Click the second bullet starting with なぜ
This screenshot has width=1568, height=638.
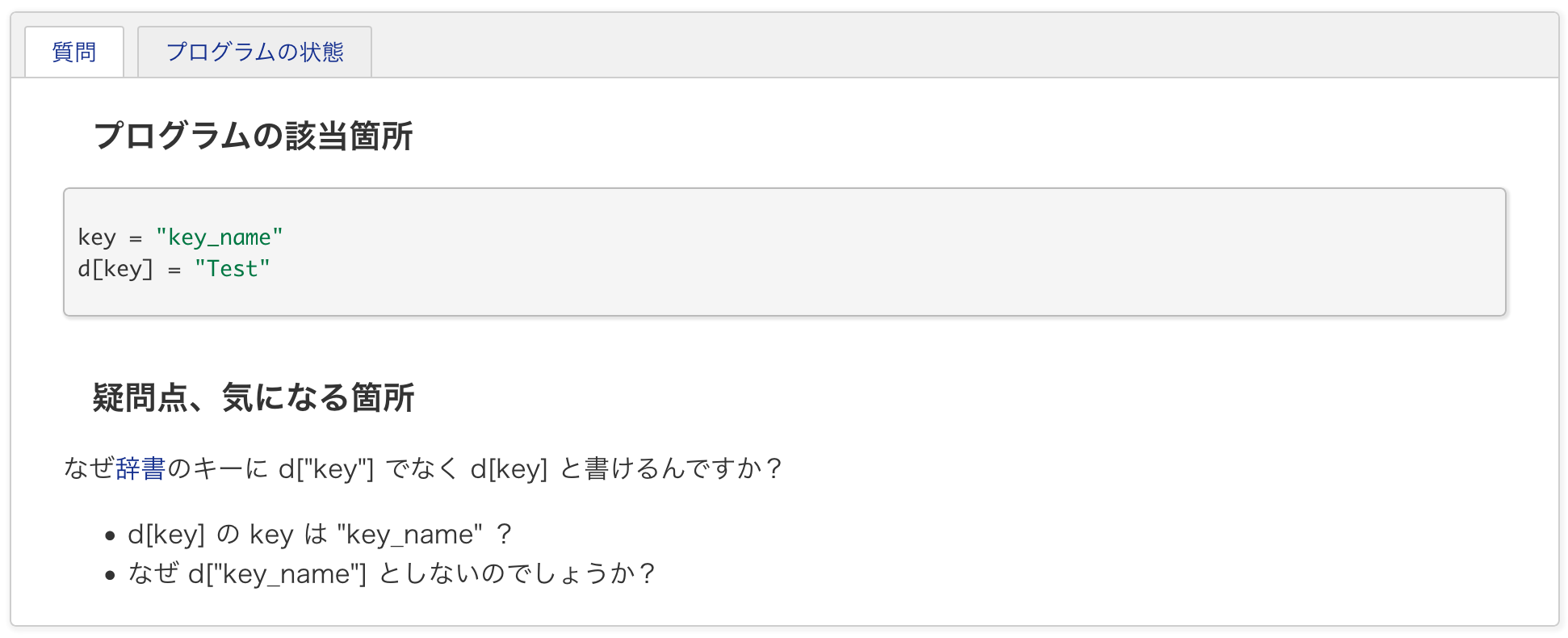coord(392,574)
